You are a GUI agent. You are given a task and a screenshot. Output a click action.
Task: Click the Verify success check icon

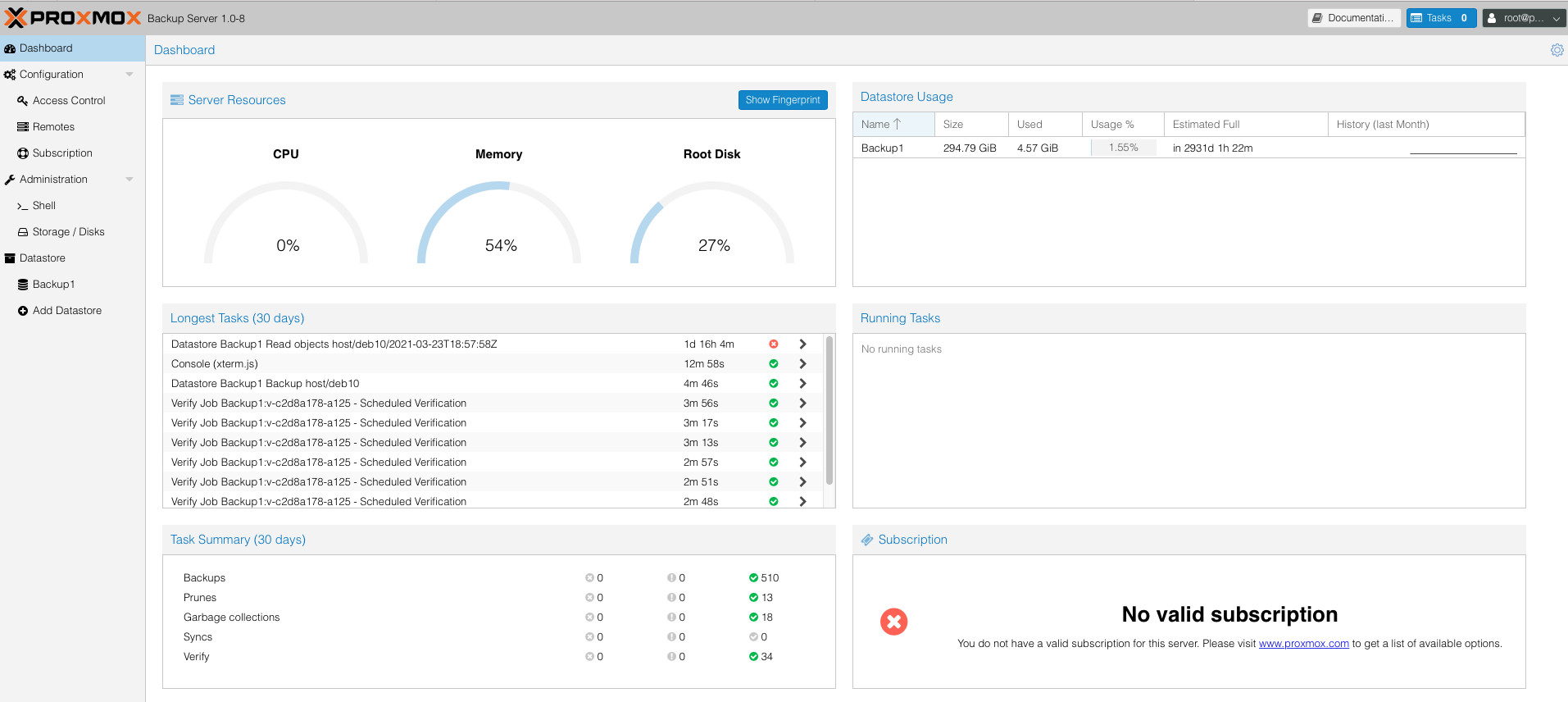(x=753, y=657)
